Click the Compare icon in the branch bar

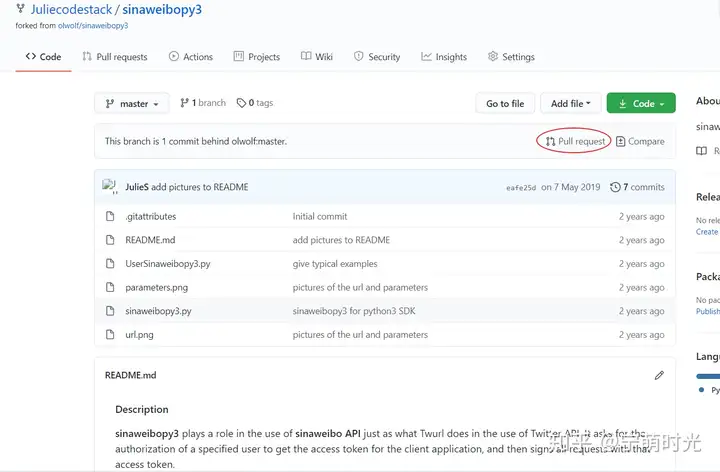point(620,141)
